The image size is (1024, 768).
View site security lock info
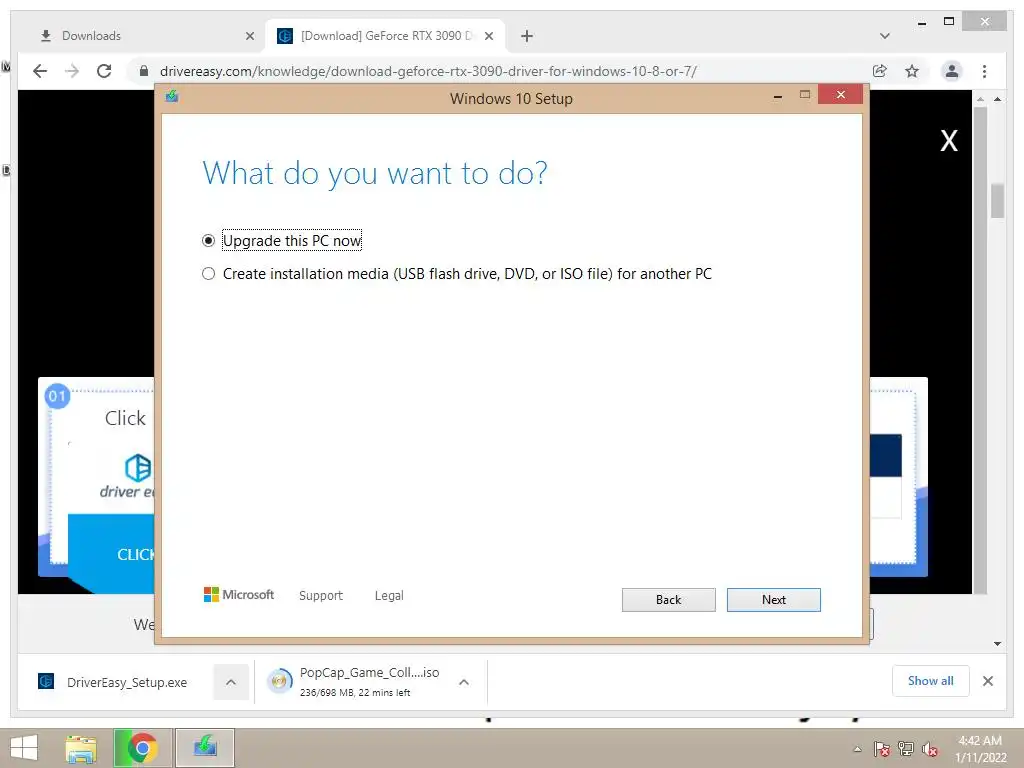144,71
